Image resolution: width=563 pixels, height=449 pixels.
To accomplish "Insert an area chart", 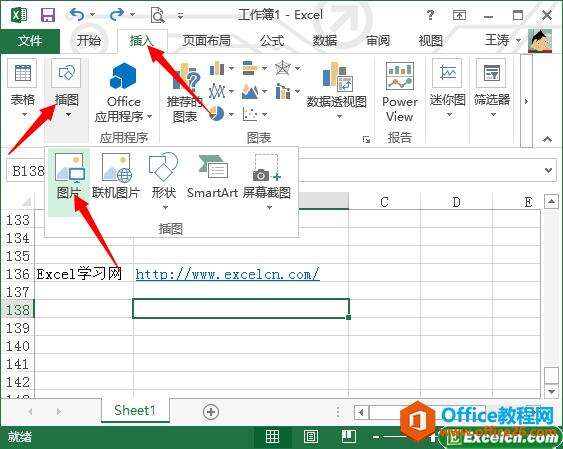I will click(x=250, y=91).
